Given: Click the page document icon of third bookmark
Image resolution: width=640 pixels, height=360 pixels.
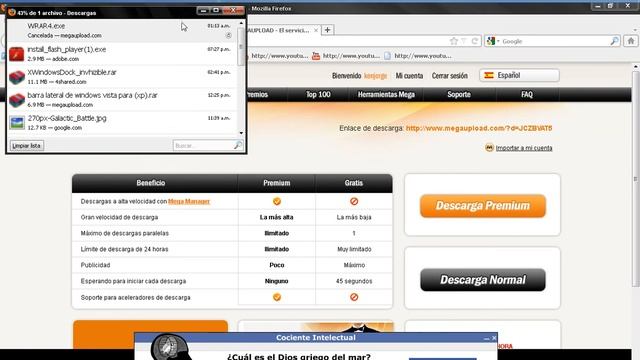Looking at the screenshot, I should coord(387,56).
